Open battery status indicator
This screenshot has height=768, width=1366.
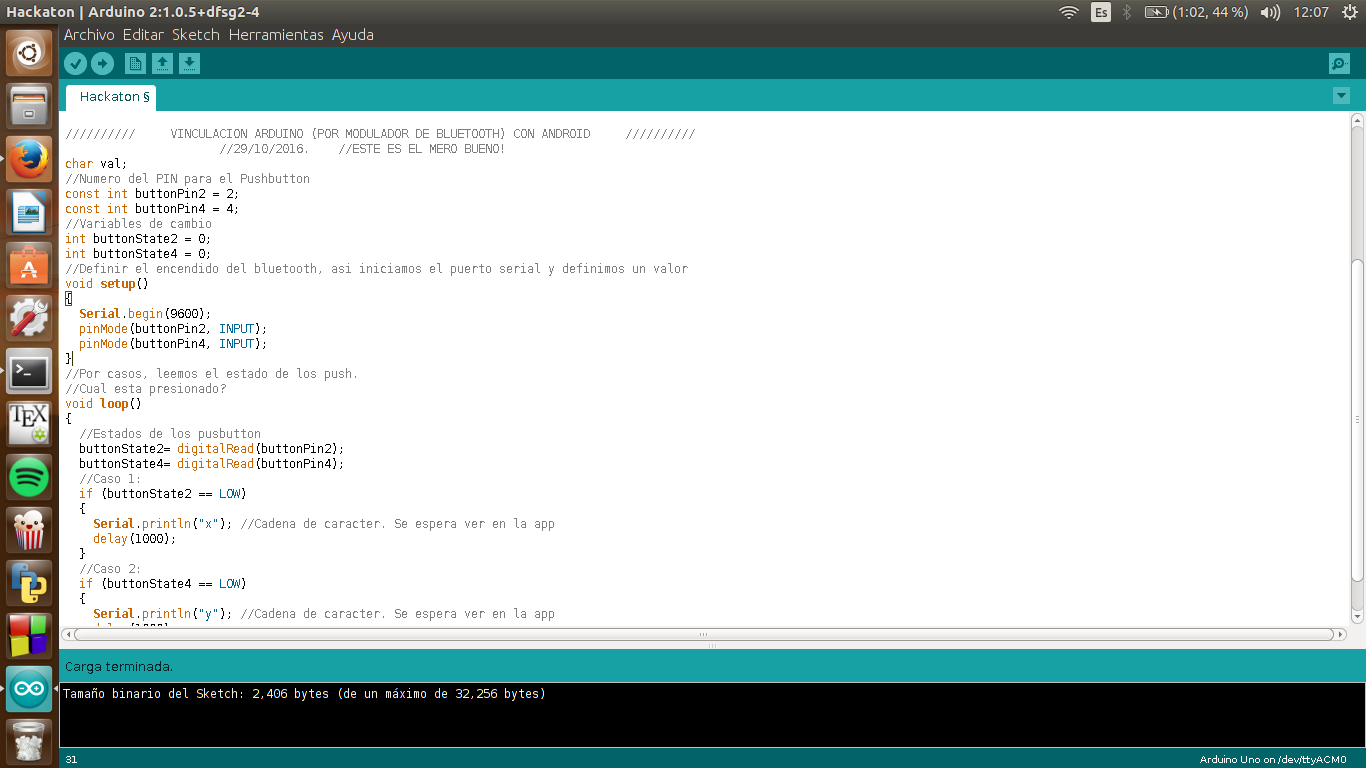click(x=1196, y=12)
